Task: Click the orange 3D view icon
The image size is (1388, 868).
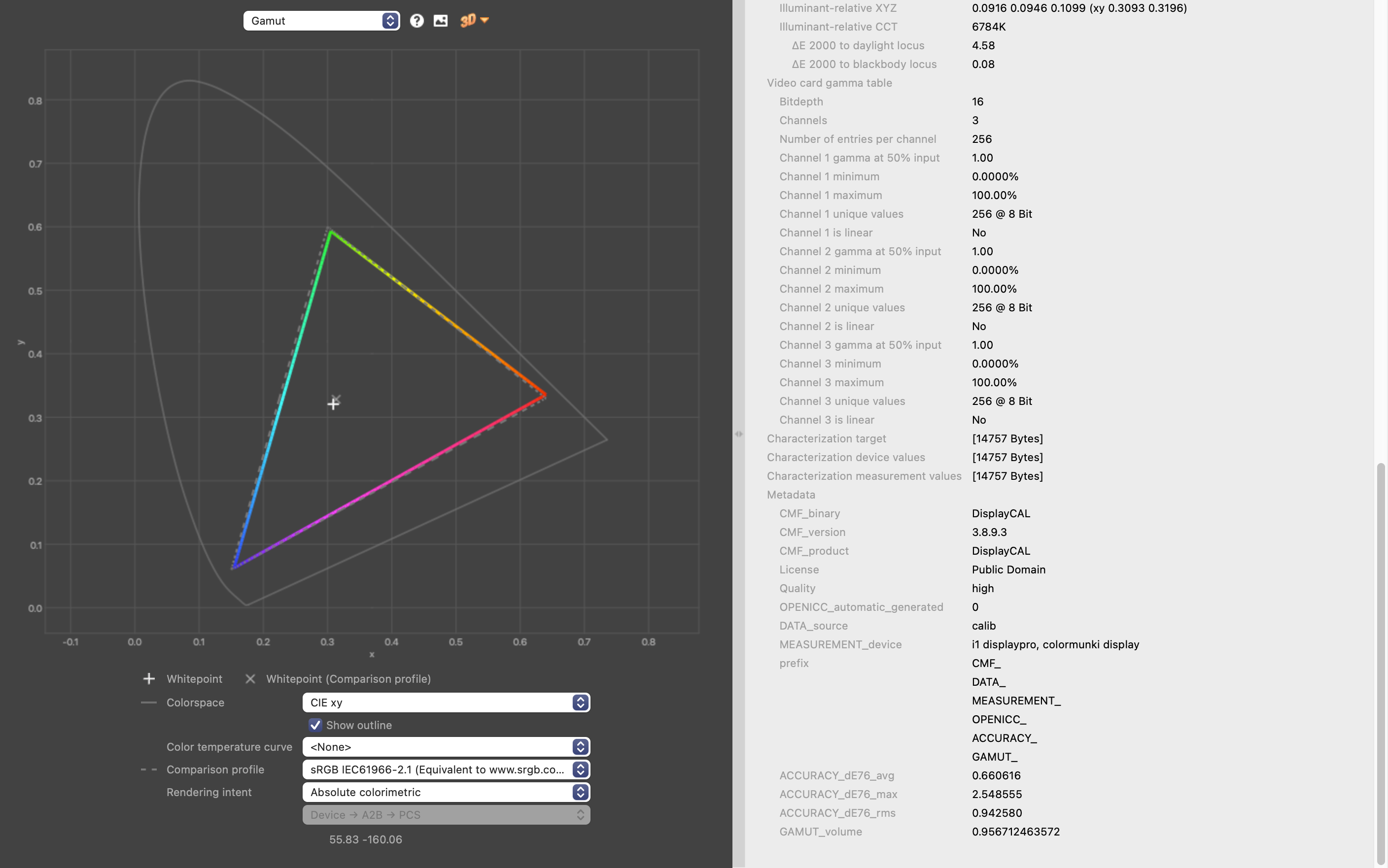Action: pyautogui.click(x=469, y=21)
